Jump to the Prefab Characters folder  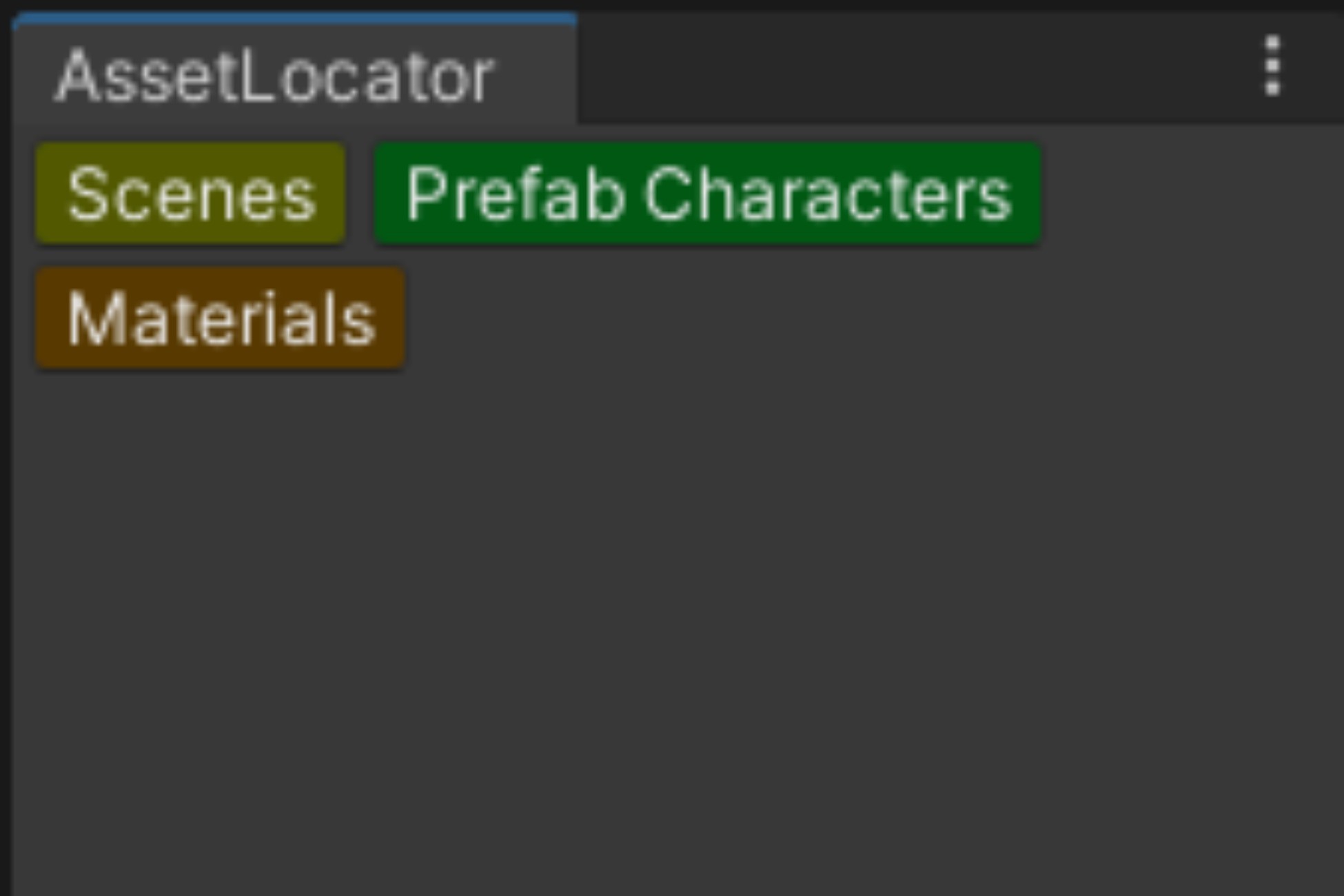click(707, 194)
